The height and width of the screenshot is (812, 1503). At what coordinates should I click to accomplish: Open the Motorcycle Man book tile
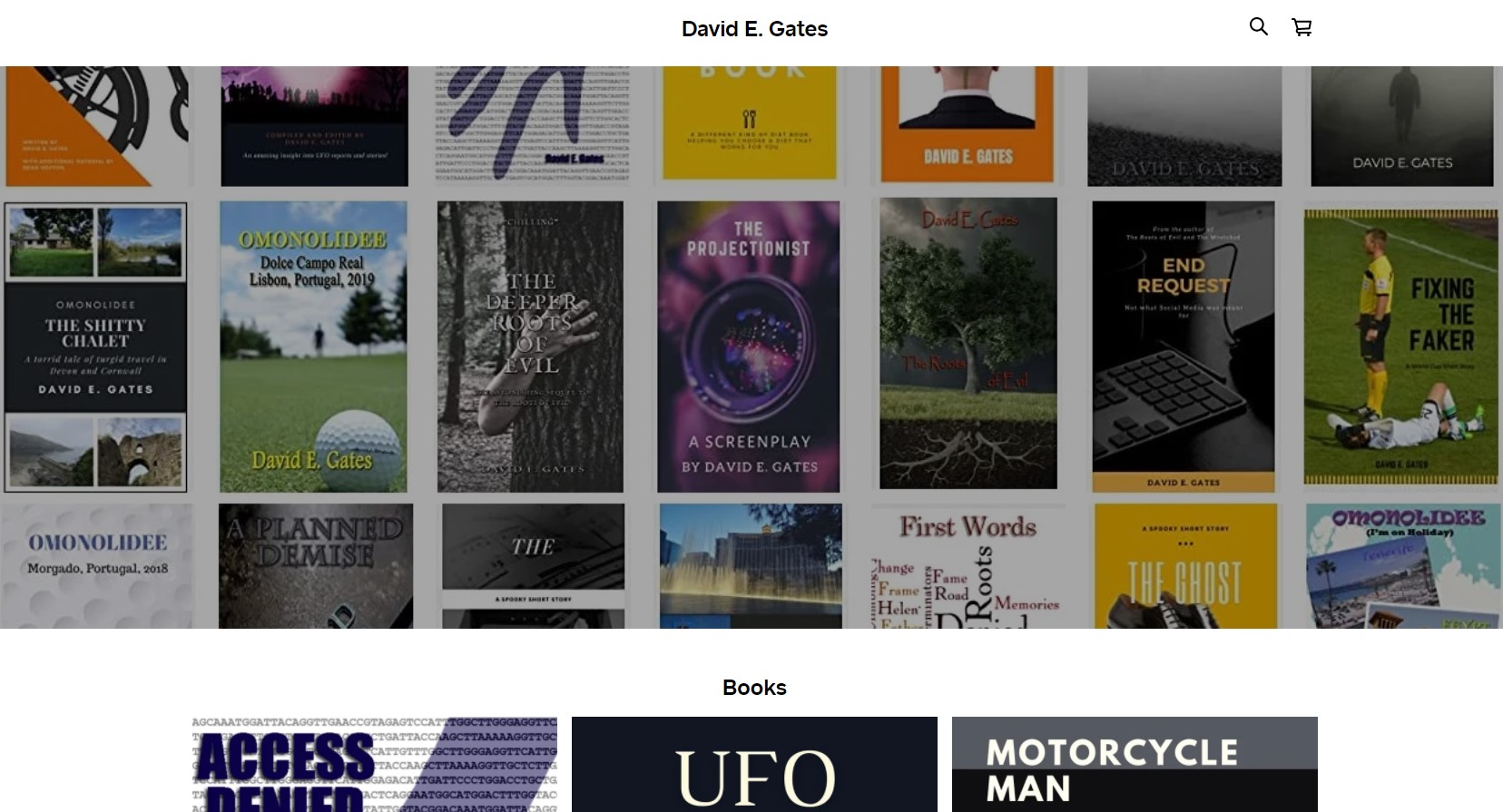(1135, 764)
